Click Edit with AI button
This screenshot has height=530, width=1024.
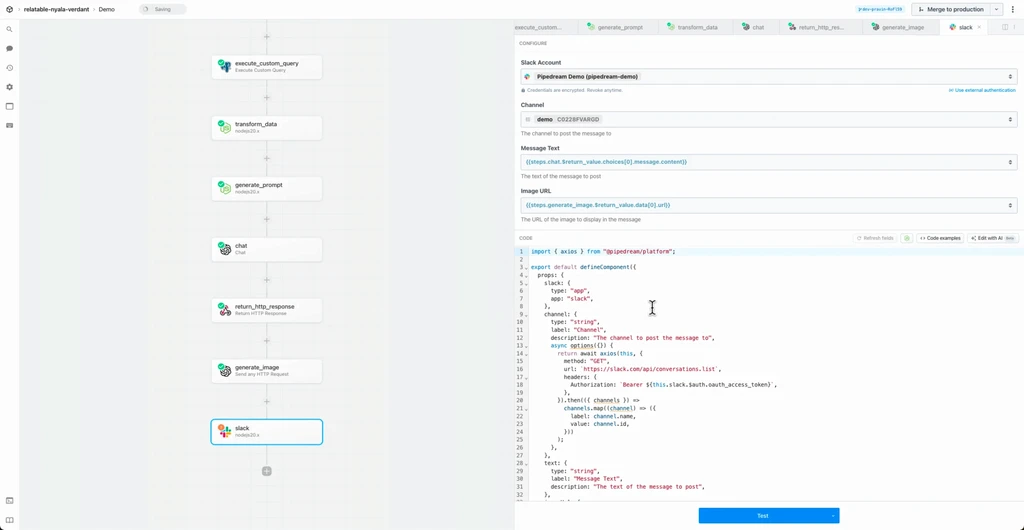(x=993, y=238)
